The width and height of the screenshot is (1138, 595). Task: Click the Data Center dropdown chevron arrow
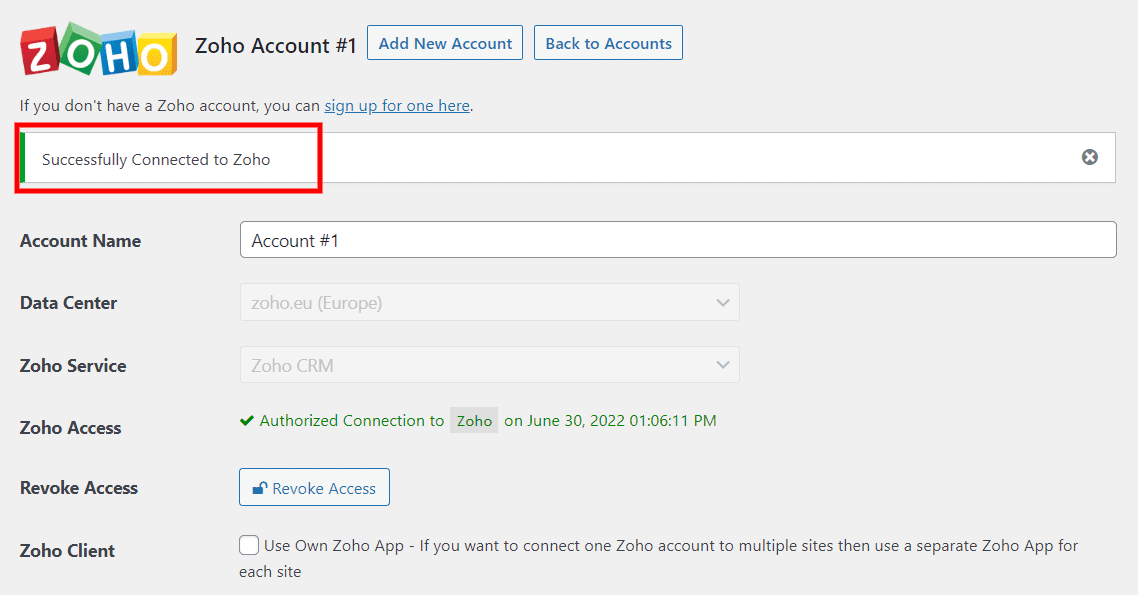(x=722, y=302)
